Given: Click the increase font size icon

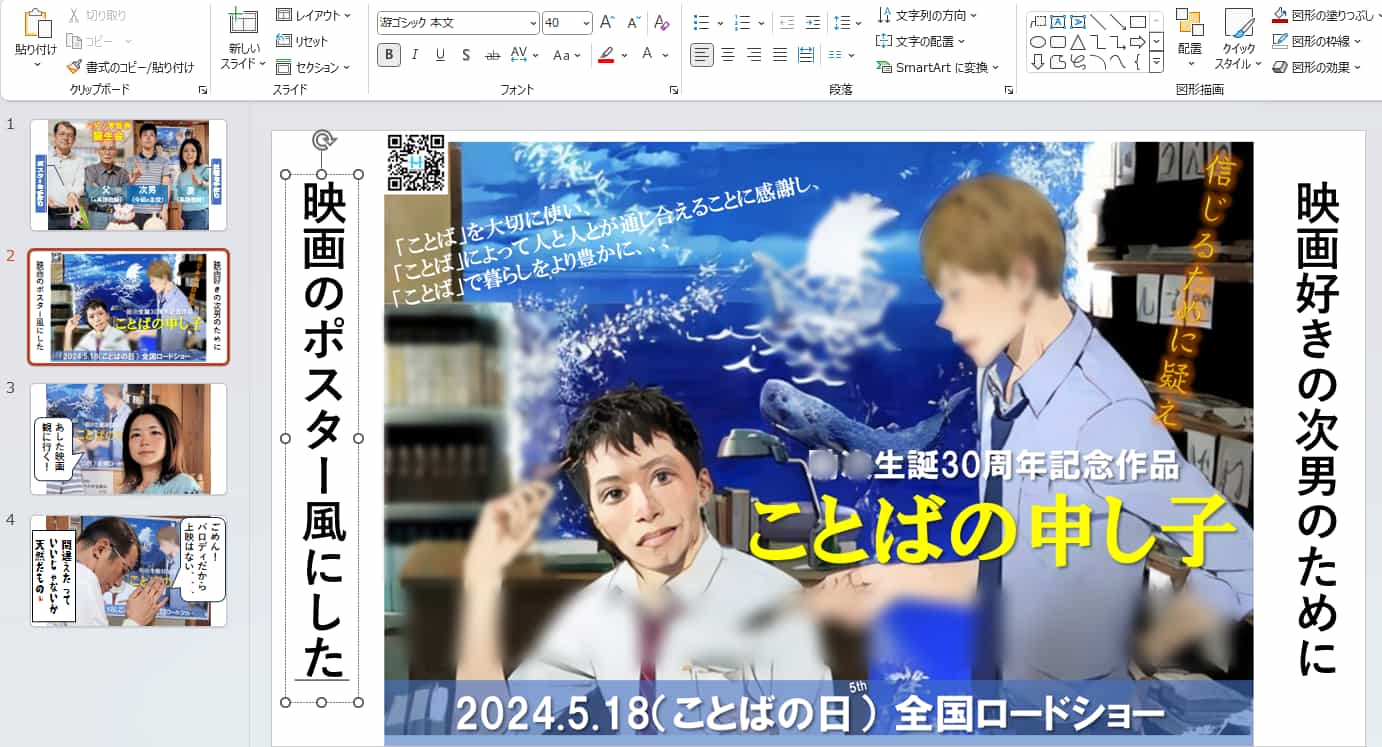Looking at the screenshot, I should pyautogui.click(x=607, y=22).
